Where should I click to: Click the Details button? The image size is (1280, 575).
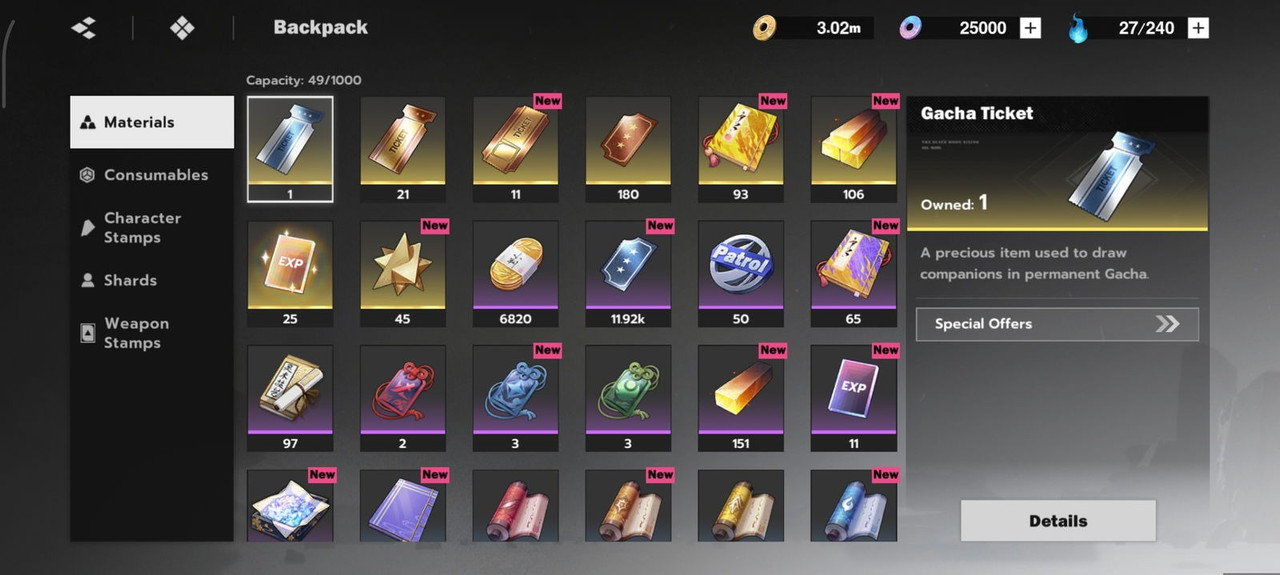click(x=1058, y=521)
